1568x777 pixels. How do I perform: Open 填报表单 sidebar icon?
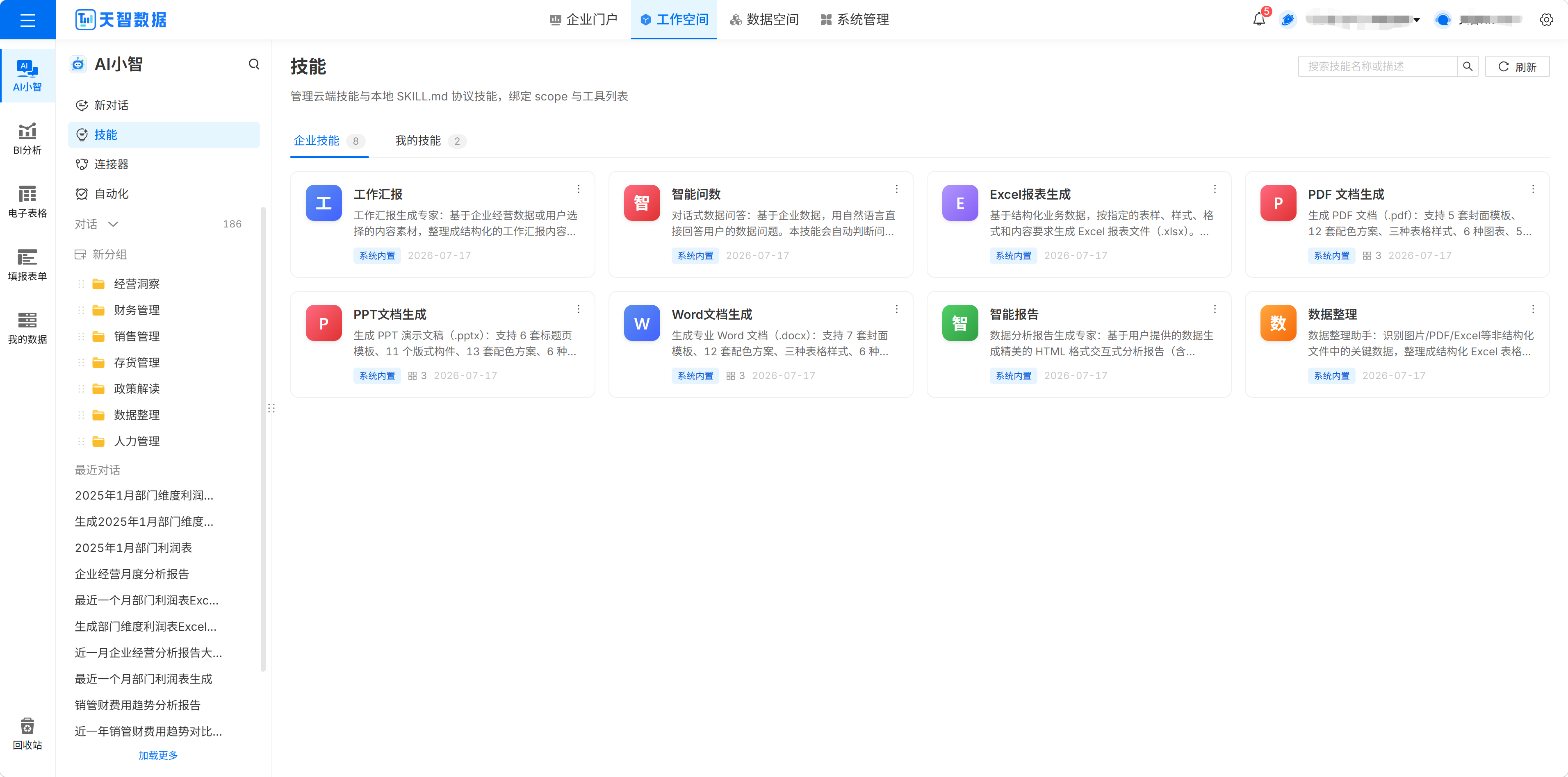(27, 265)
